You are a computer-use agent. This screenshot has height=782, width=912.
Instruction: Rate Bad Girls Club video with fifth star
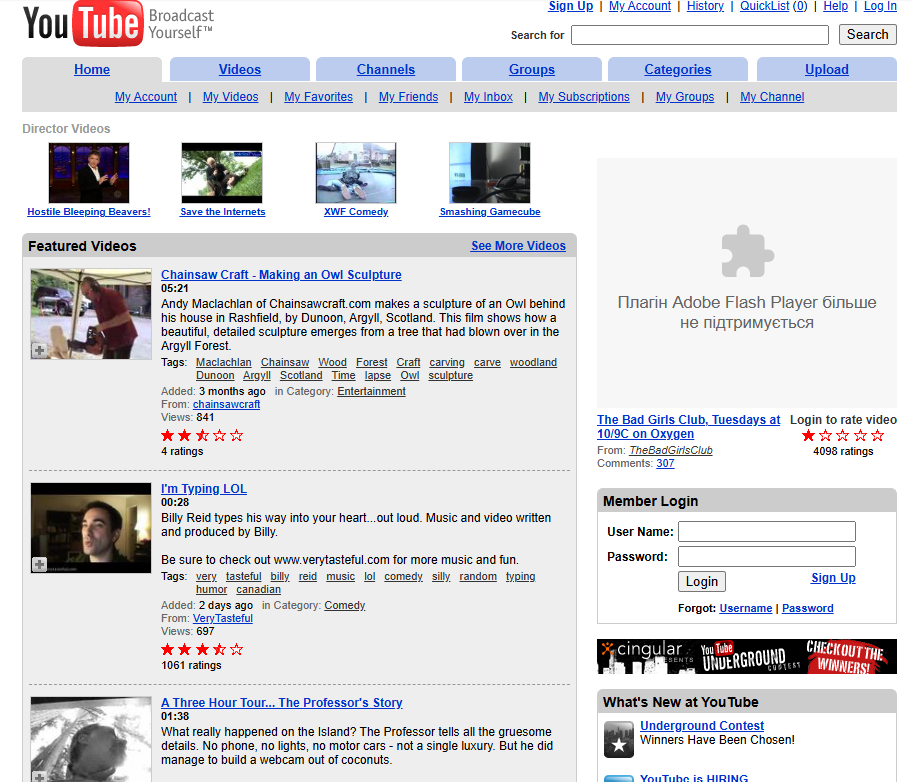pos(878,435)
